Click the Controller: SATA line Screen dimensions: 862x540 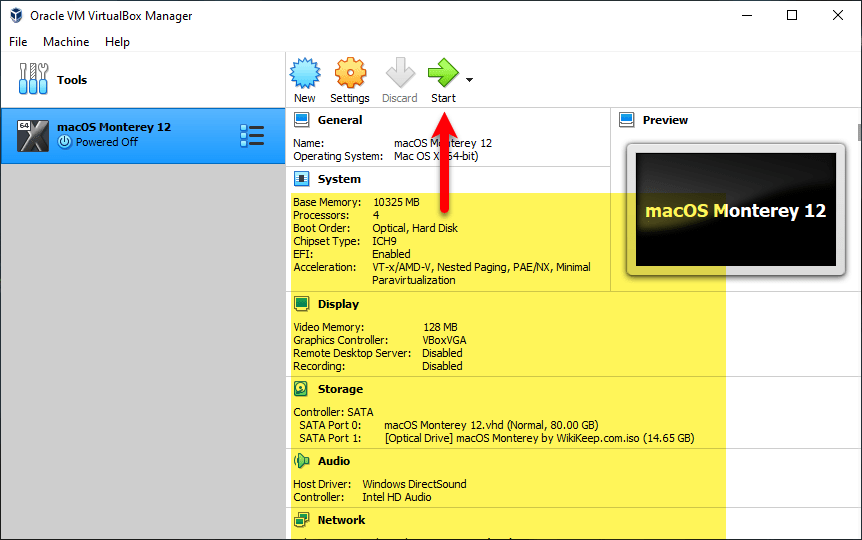point(333,412)
